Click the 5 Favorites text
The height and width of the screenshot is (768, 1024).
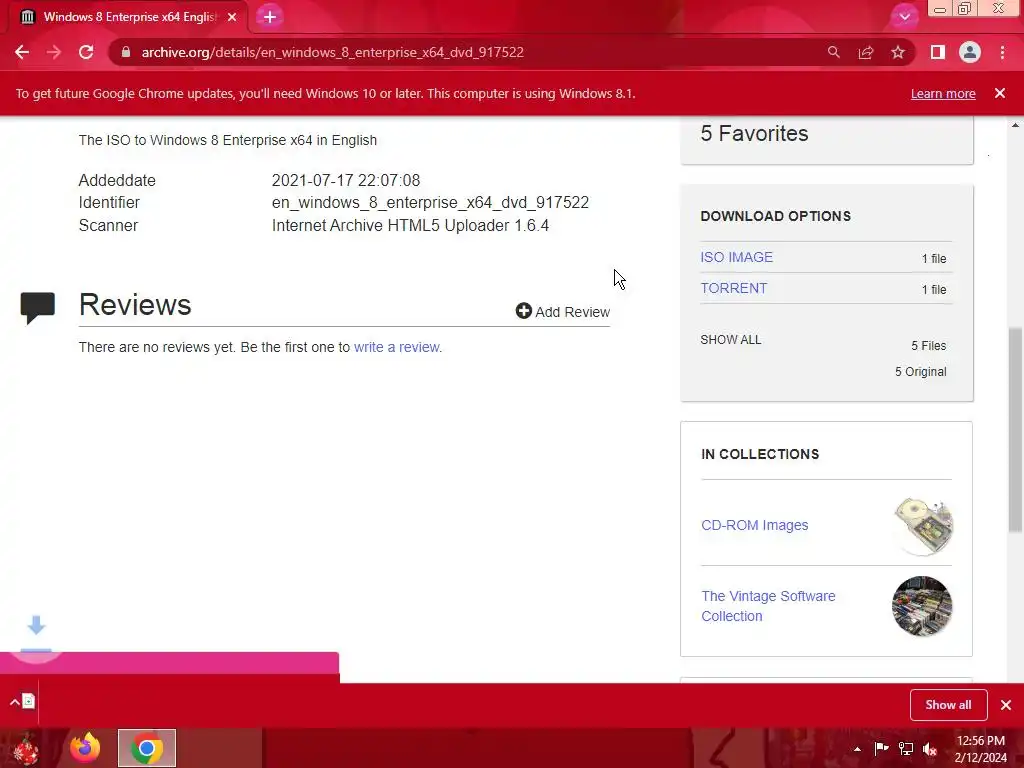754,133
